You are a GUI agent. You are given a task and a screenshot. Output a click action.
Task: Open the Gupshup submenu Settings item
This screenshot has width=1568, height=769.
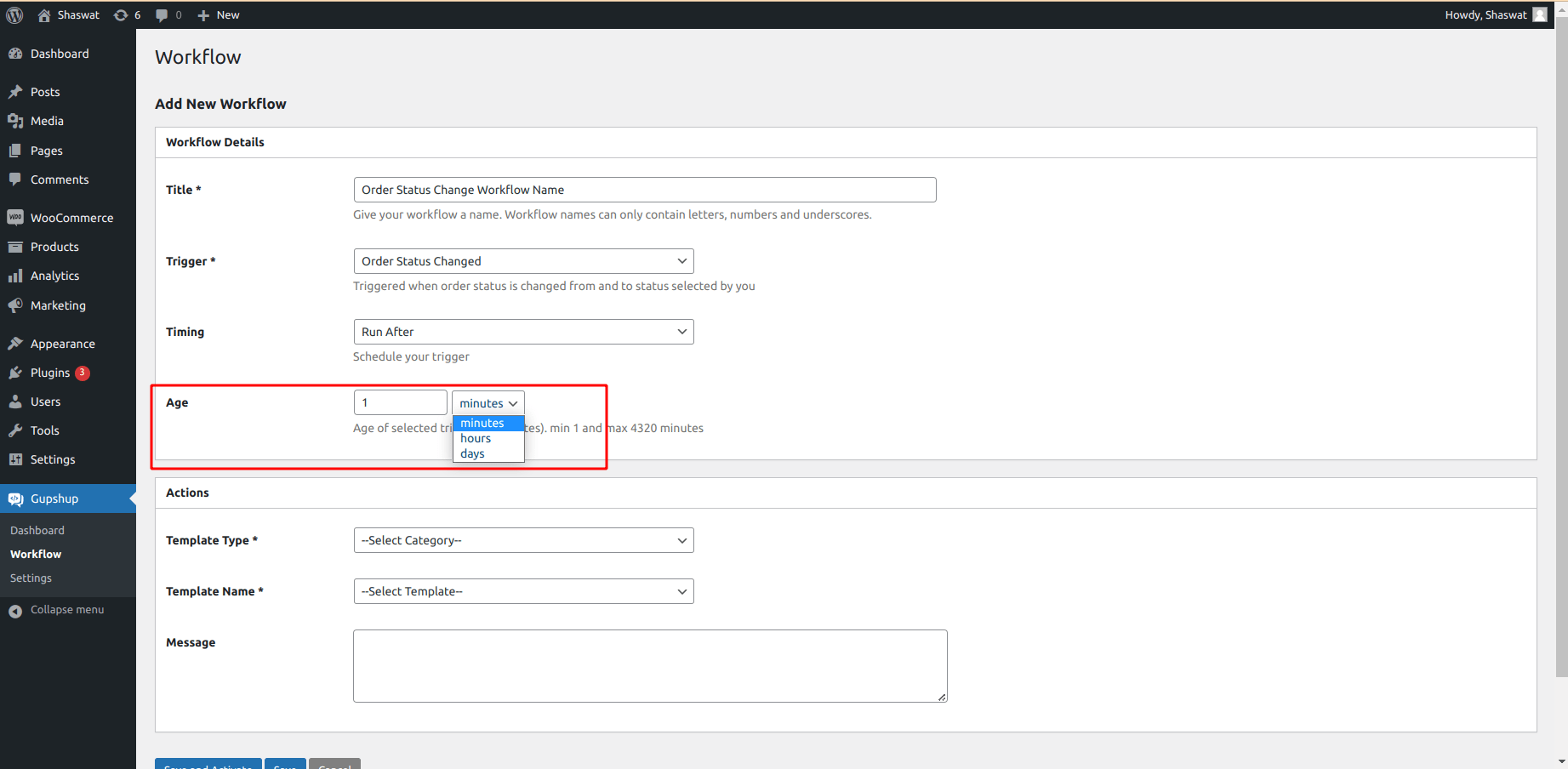coord(31,578)
